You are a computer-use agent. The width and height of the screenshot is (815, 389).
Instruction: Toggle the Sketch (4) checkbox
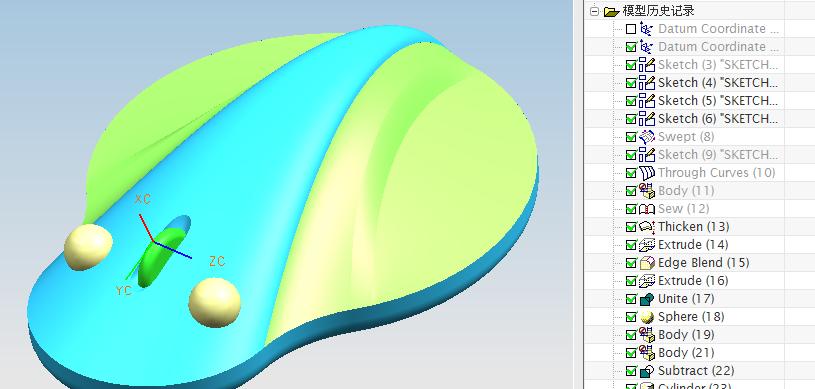(x=631, y=83)
